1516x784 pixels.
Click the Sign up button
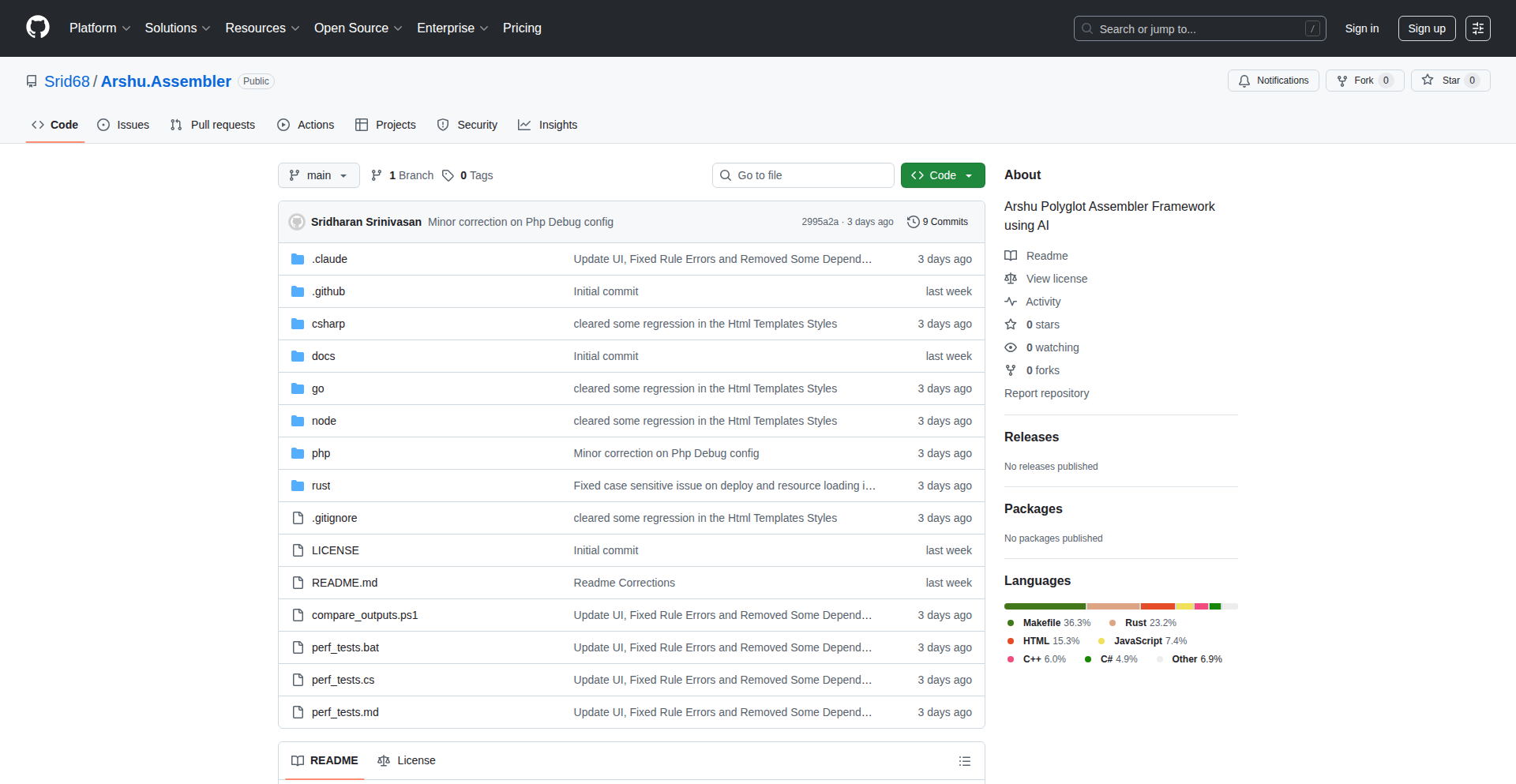(x=1426, y=28)
